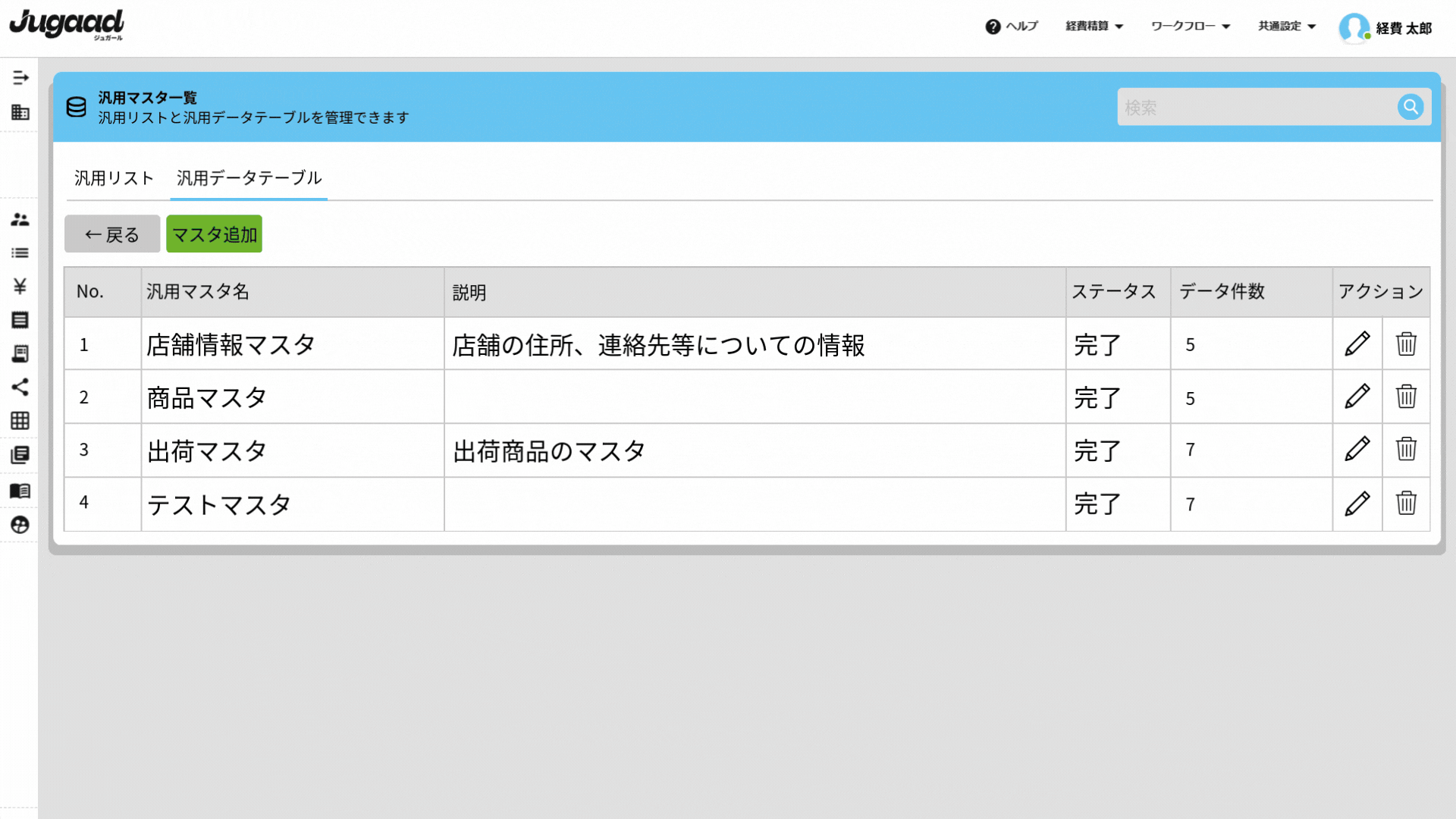Switch to the 汎用リスト tab

(114, 178)
